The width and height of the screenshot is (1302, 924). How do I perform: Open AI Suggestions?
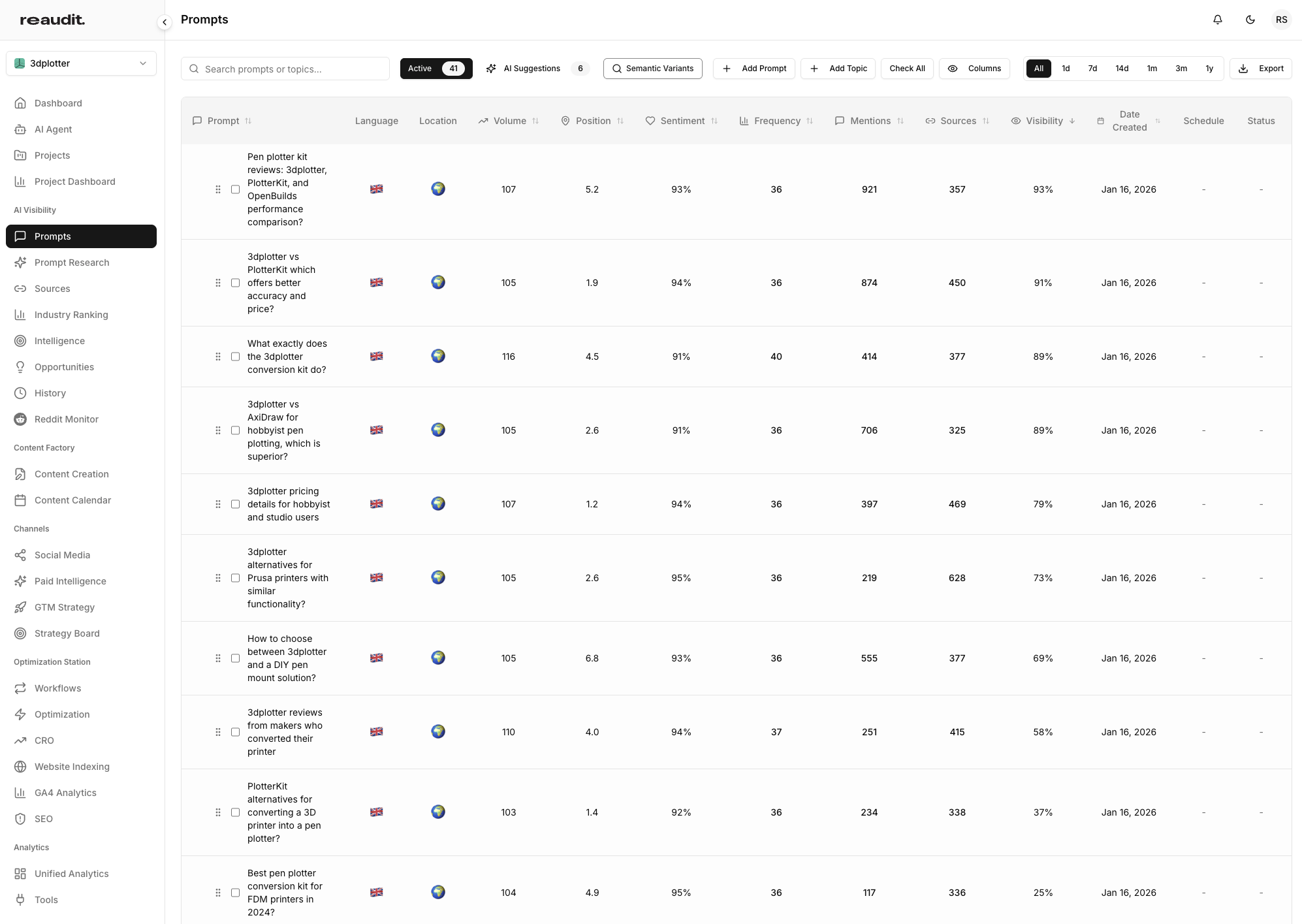(537, 69)
